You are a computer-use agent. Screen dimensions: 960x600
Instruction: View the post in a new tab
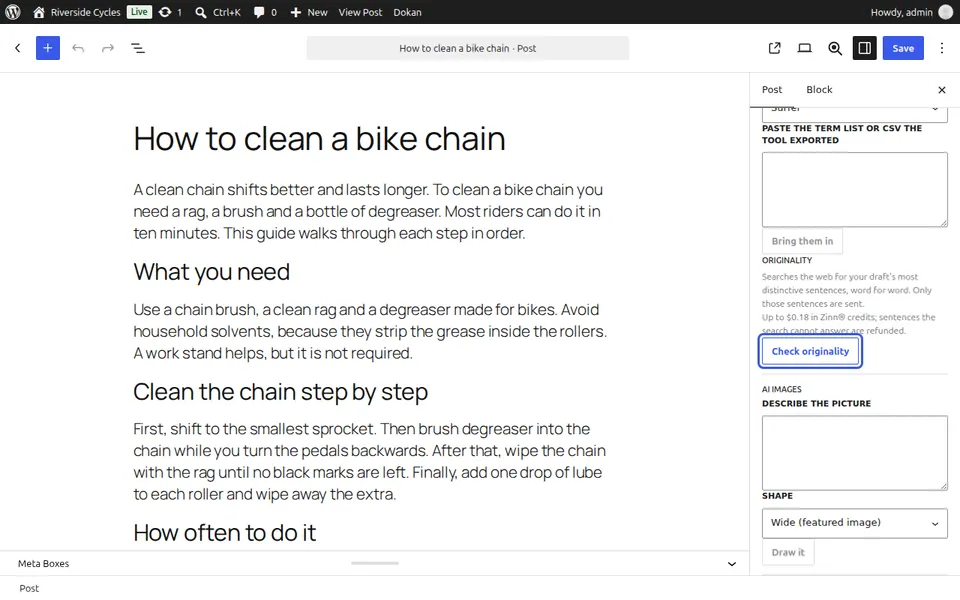point(774,48)
